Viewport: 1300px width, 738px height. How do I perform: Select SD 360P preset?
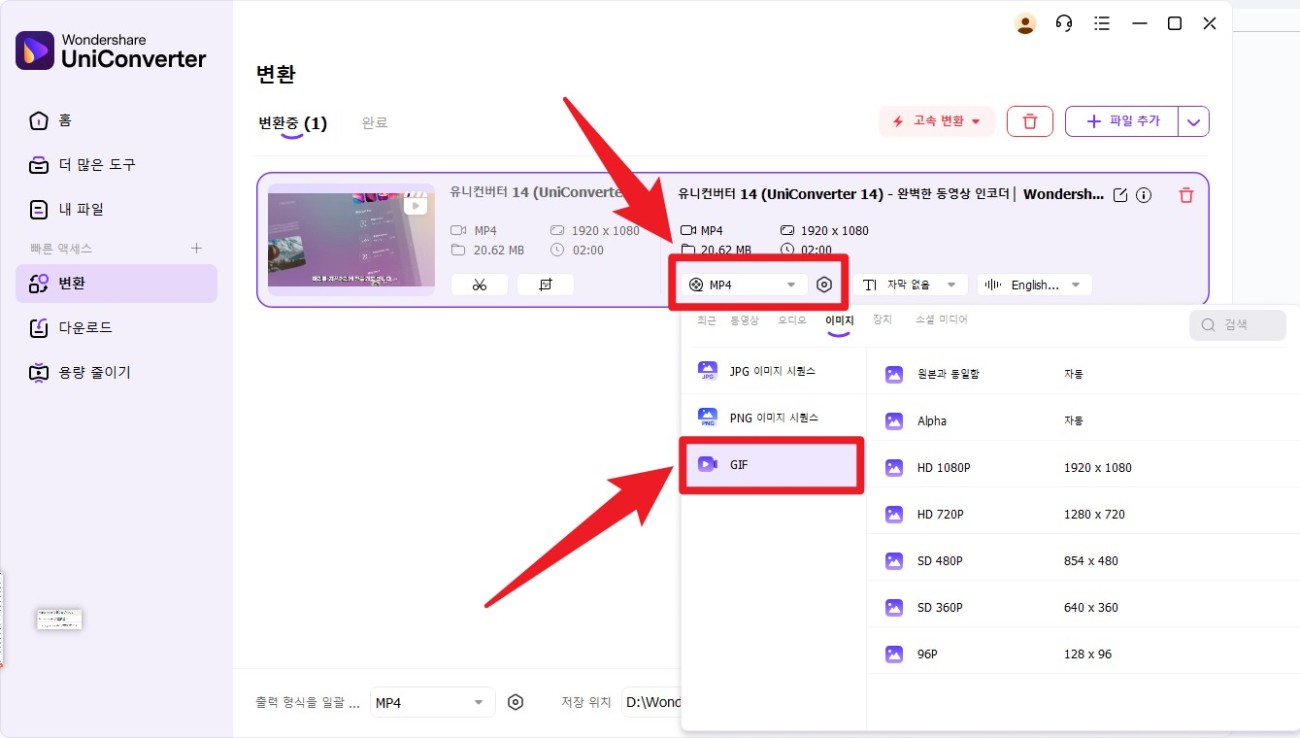pyautogui.click(x=1084, y=607)
